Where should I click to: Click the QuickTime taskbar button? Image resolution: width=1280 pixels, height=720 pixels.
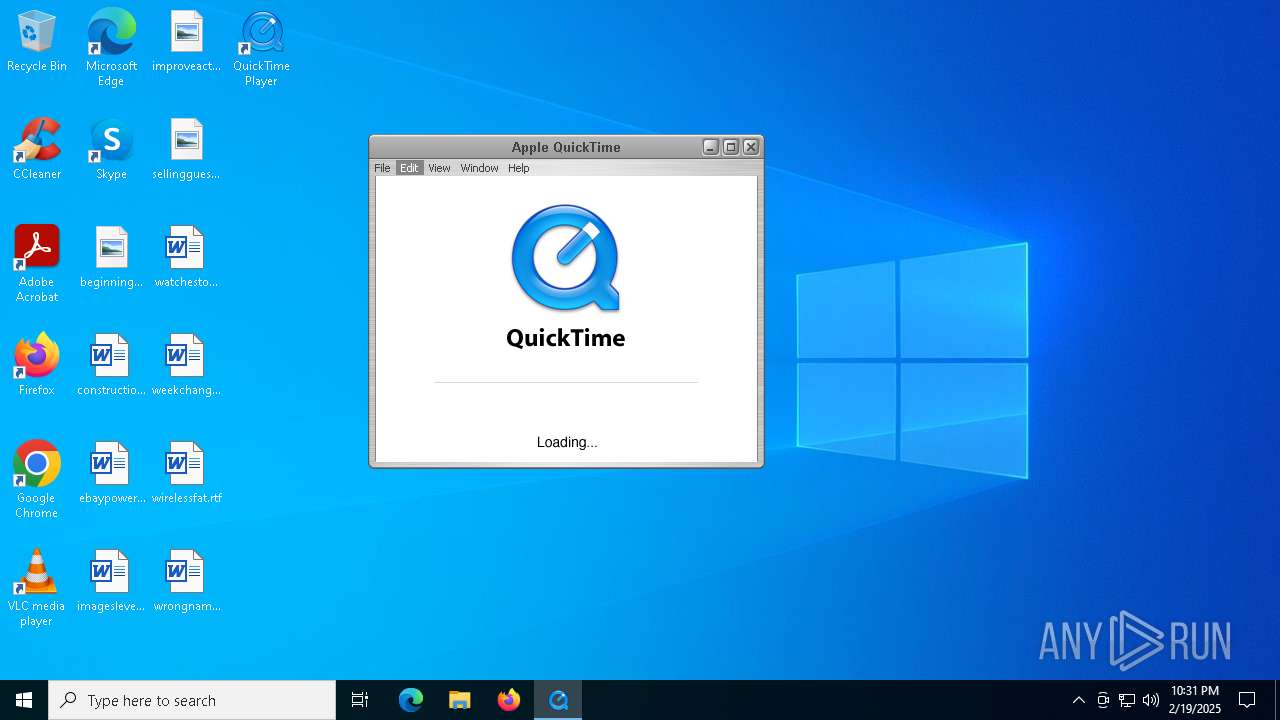(x=558, y=700)
